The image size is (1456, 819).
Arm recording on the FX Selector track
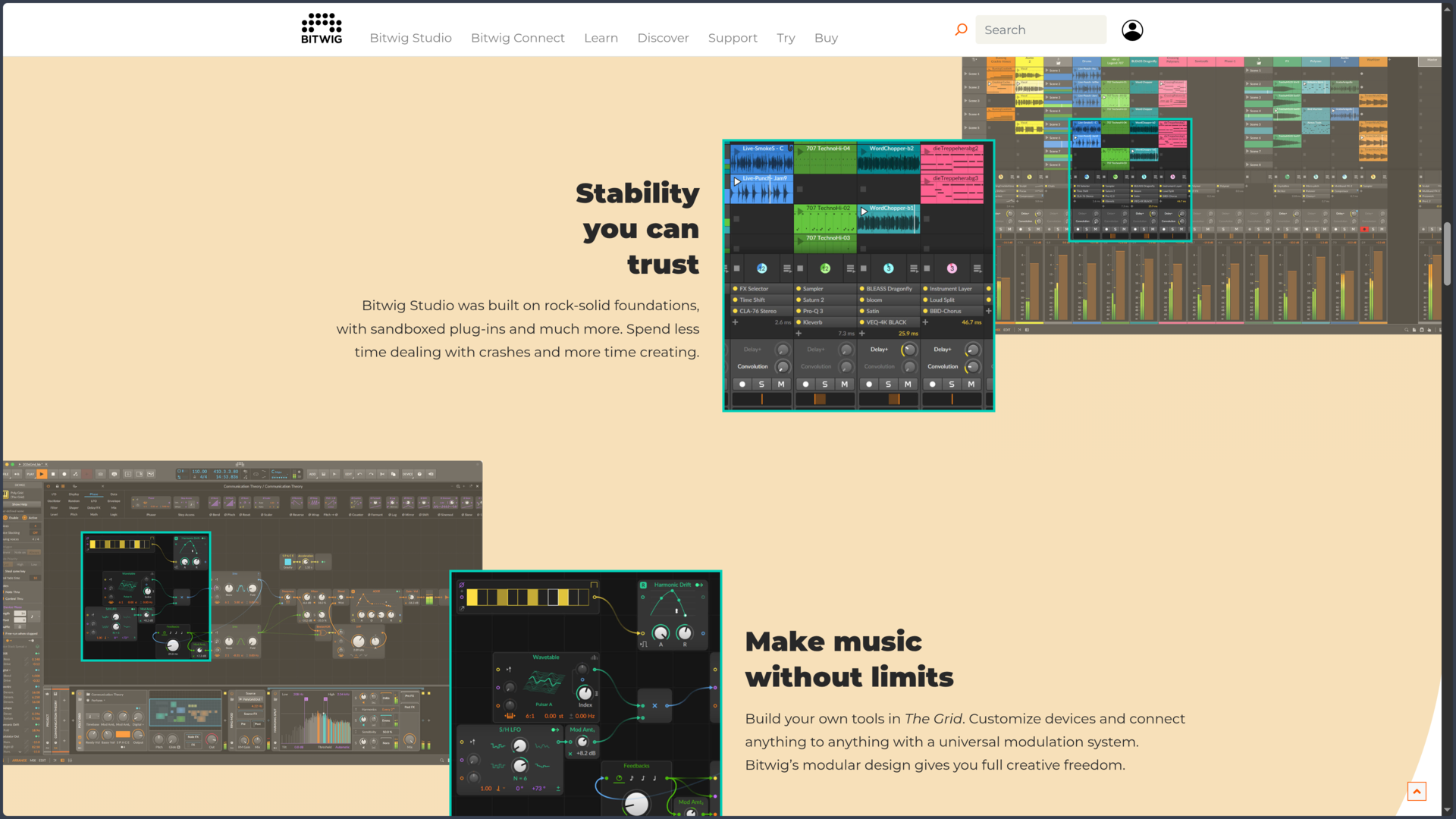click(x=742, y=384)
